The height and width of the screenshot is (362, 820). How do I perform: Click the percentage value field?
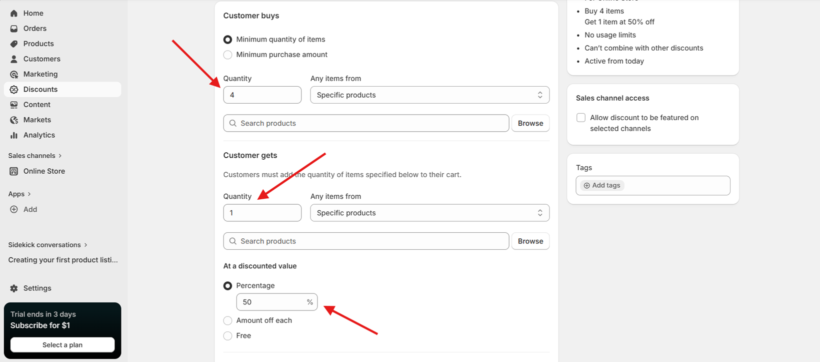pos(277,302)
